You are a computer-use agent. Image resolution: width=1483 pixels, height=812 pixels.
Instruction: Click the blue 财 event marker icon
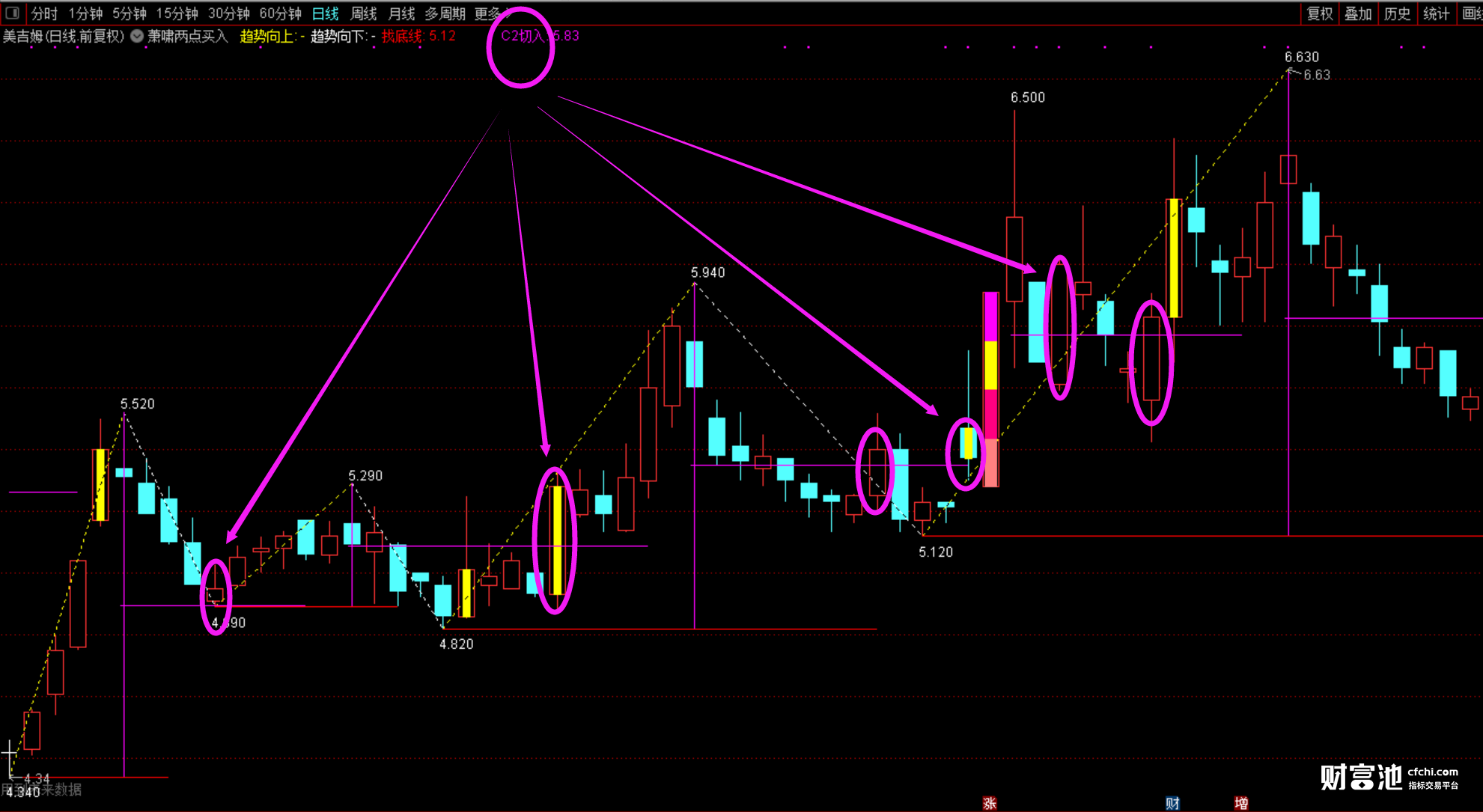[1172, 803]
